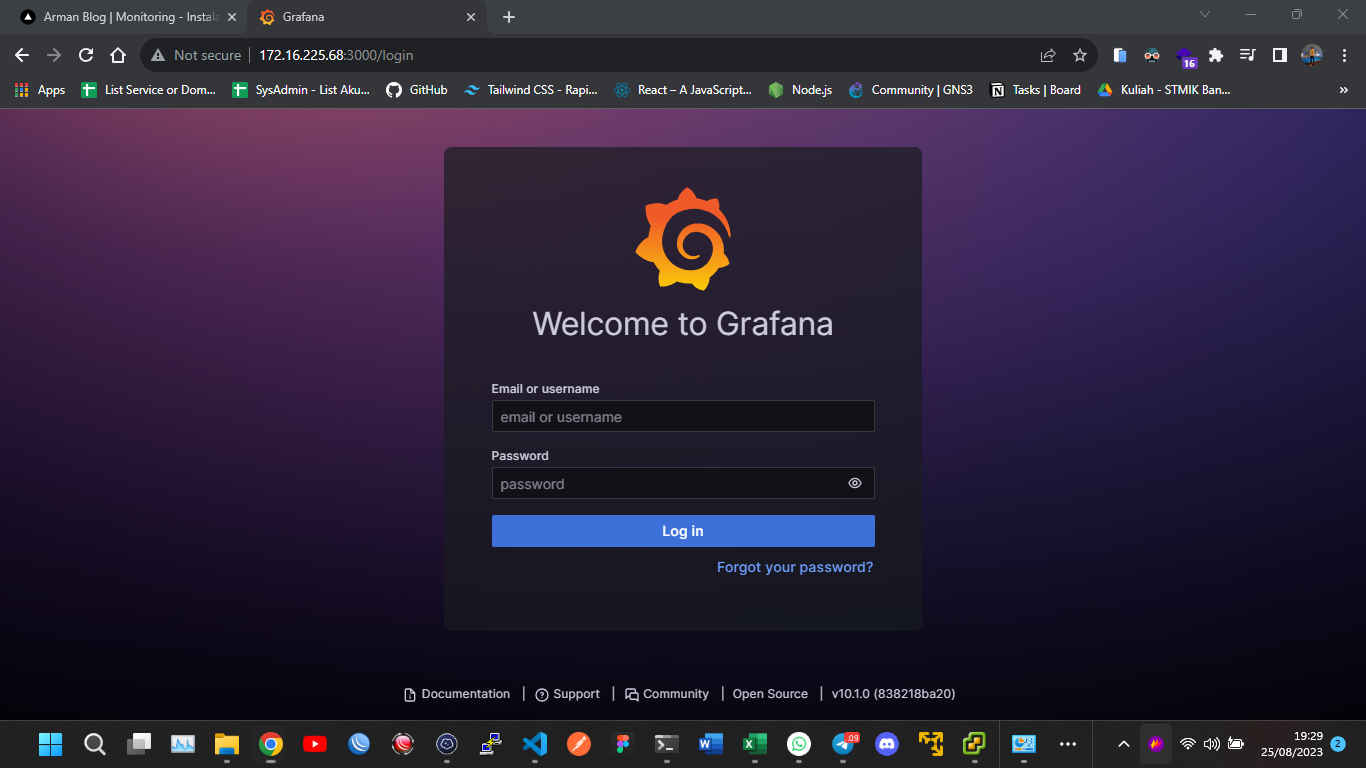
Task: Click the Log in button
Action: coord(683,531)
